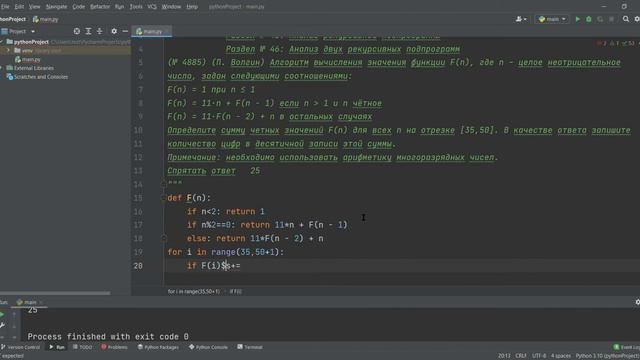640x360 pixels.
Task: Open Run panel settings gear
Action: pyautogui.click(x=637, y=302)
